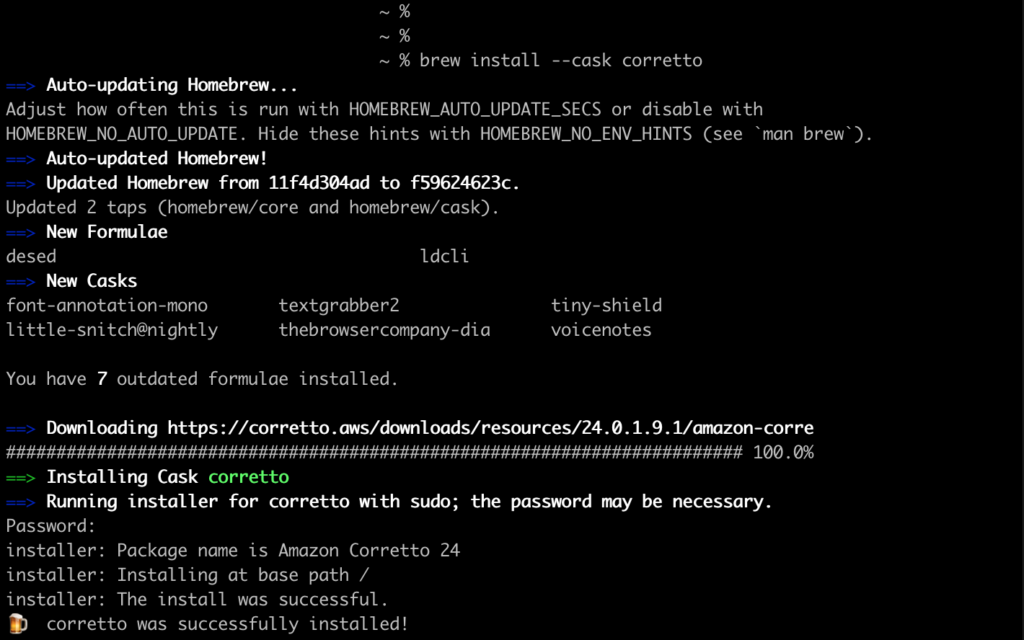
Task: Click the tiny-shield cask entry
Action: (x=607, y=305)
